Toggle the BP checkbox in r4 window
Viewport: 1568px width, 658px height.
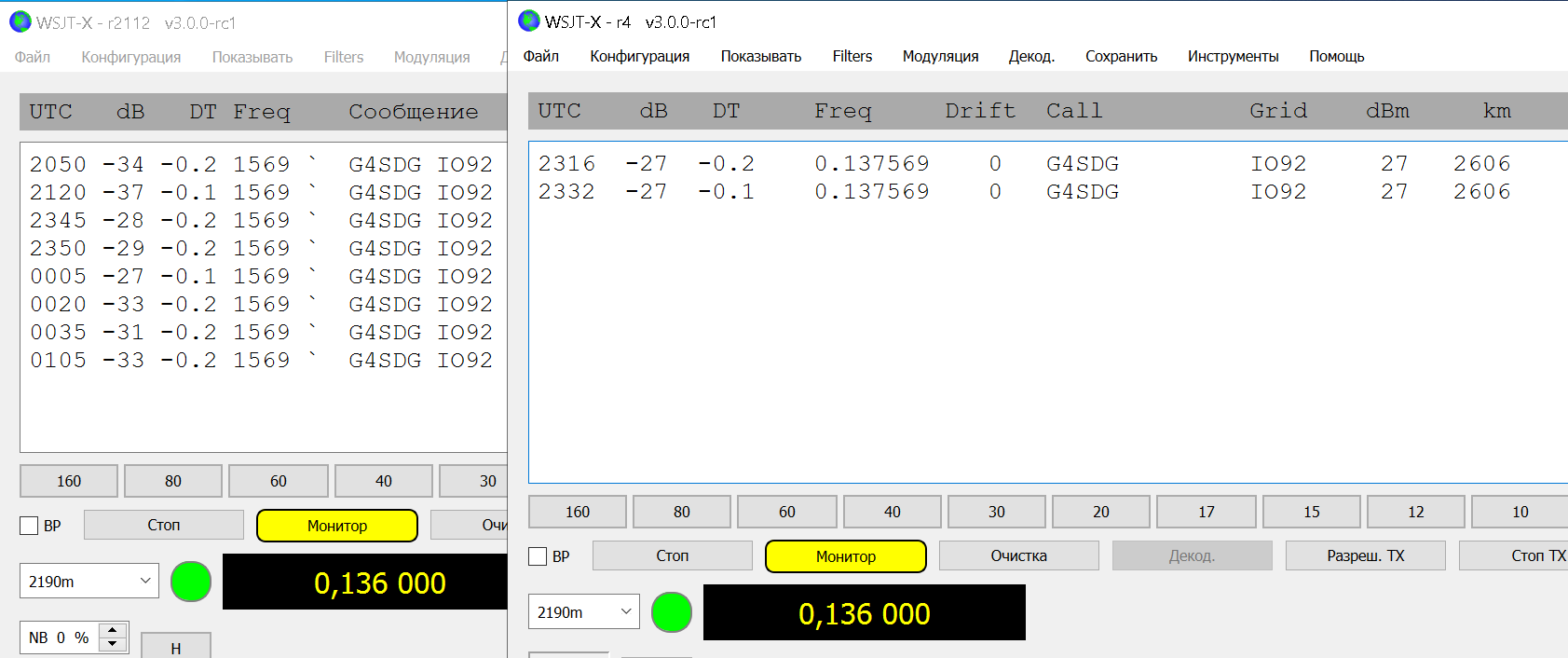[x=538, y=556]
